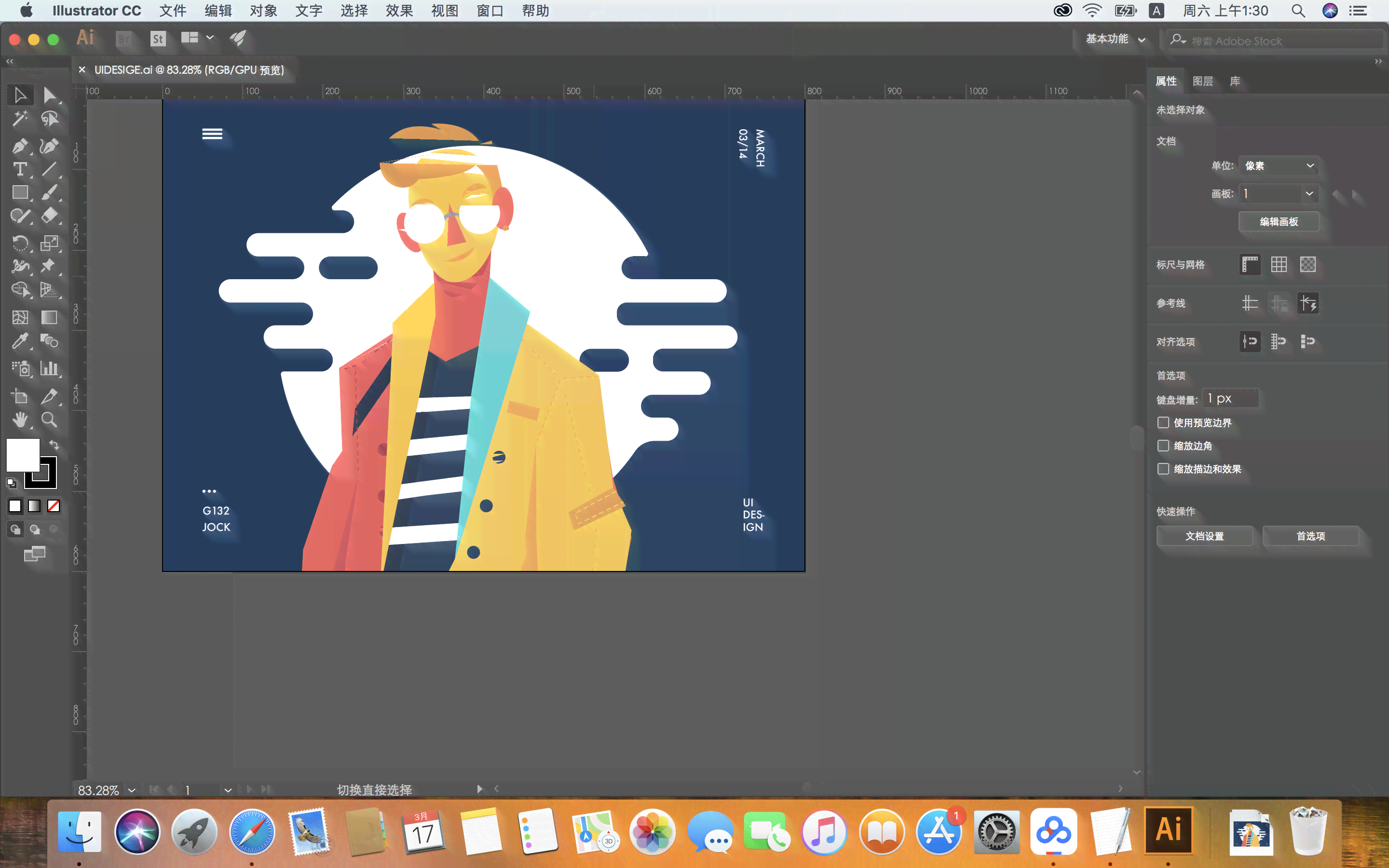Enable 使用预览边界 checkbox
The width and height of the screenshot is (1389, 868).
1163,422
